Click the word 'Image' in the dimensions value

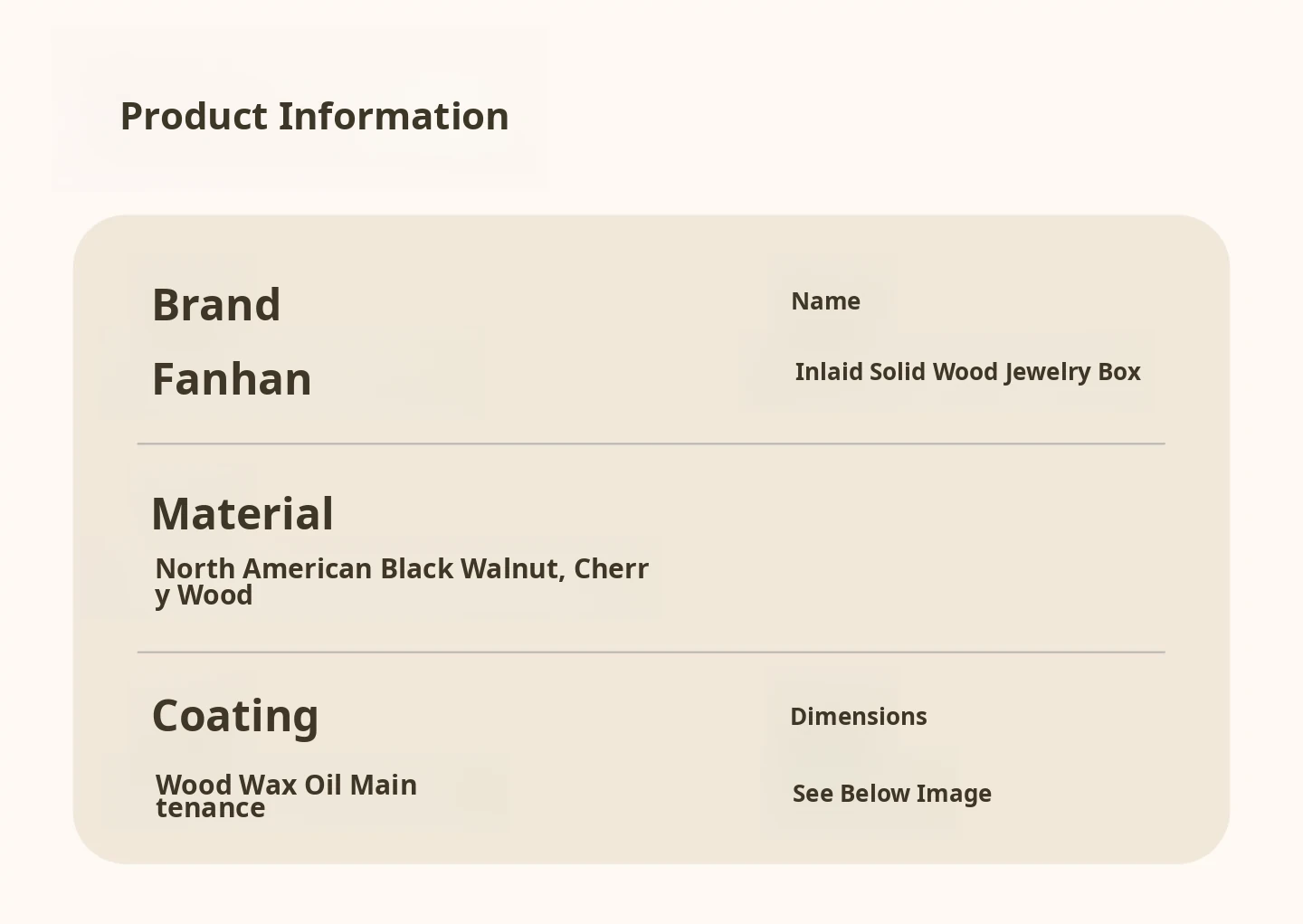[x=954, y=794]
